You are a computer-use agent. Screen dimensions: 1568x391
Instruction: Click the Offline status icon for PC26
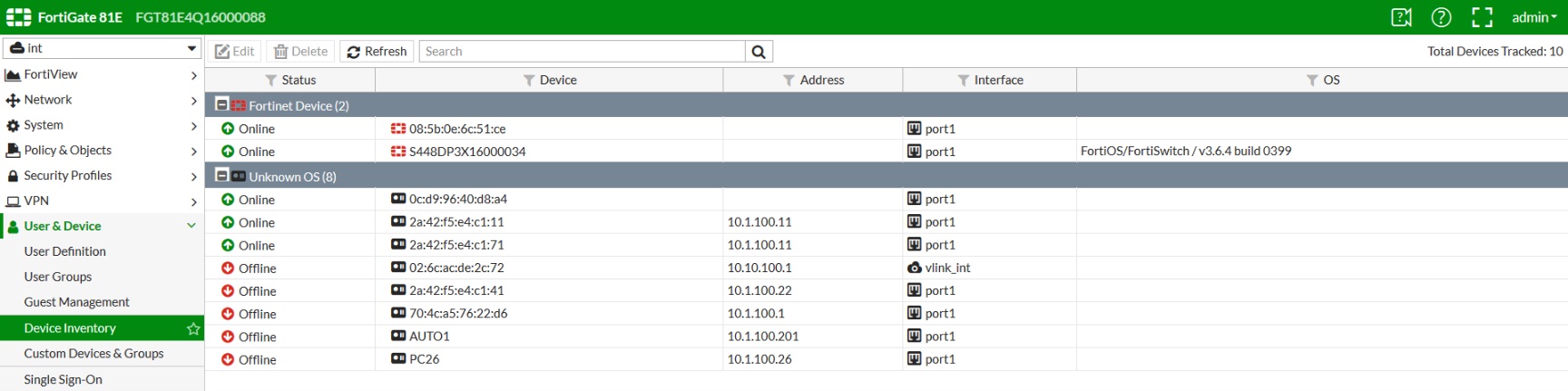click(x=228, y=359)
